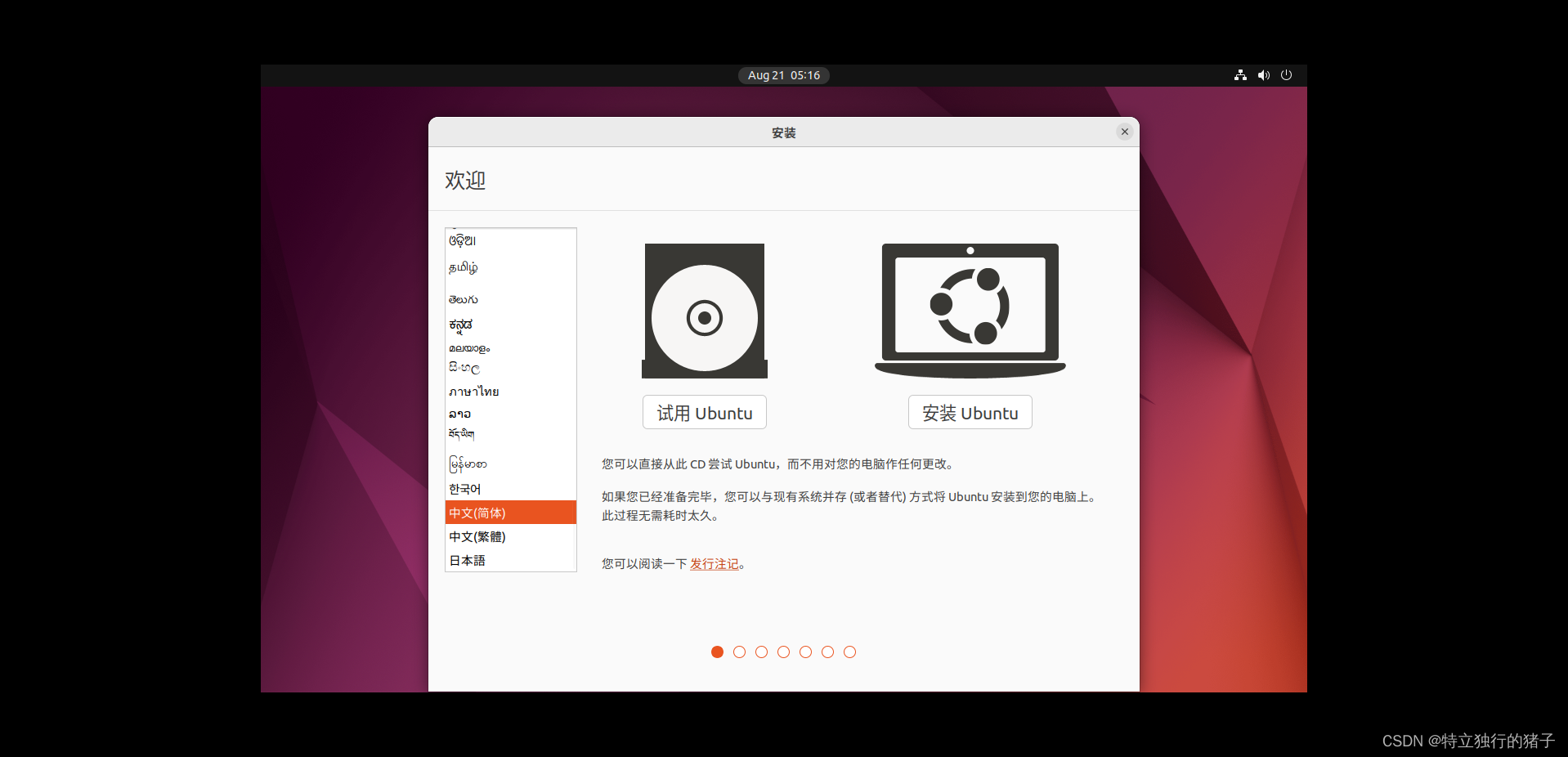
Task: Select ଓଡ଼ିଆ in the language list
Action: 511,240
